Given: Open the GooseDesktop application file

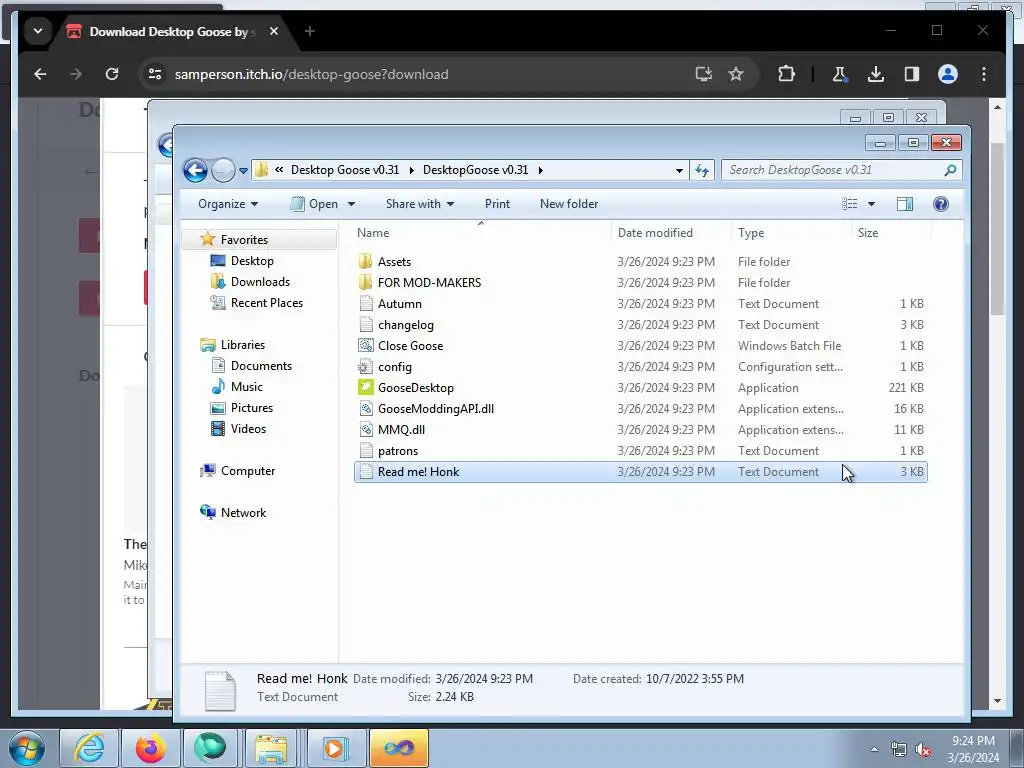Looking at the screenshot, I should 415,388.
